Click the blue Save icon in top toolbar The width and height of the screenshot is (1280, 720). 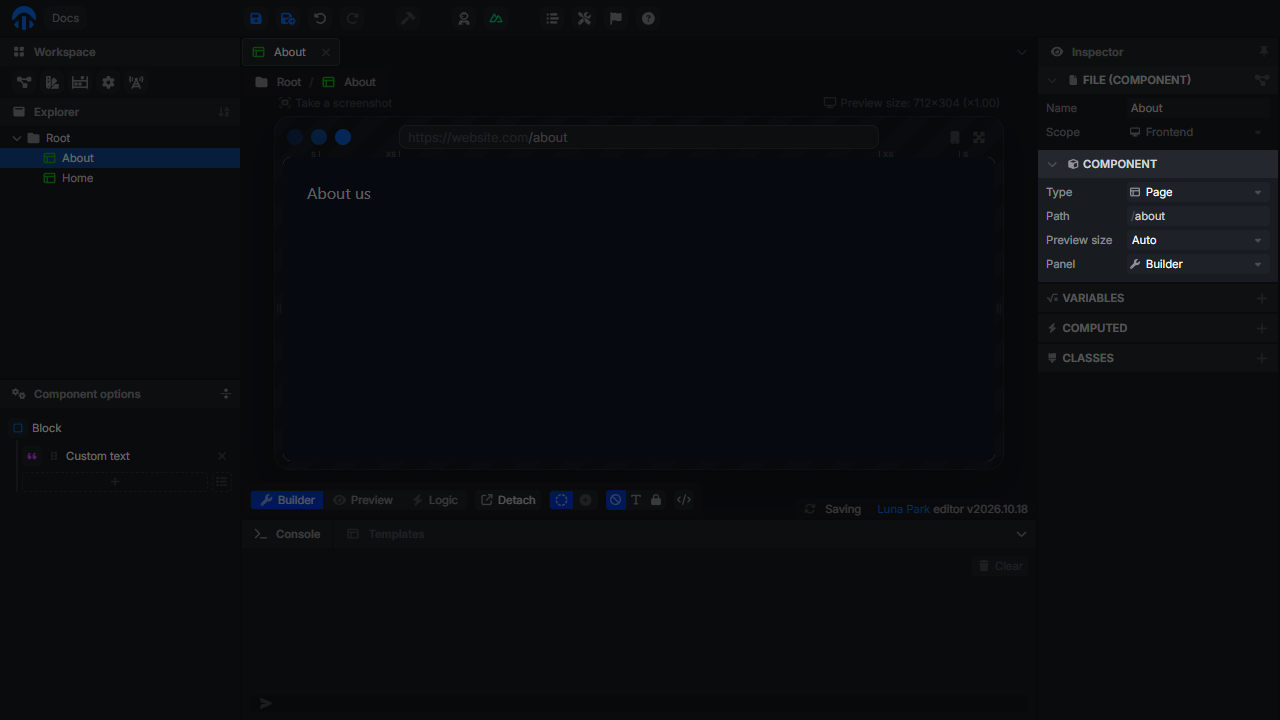(x=256, y=18)
